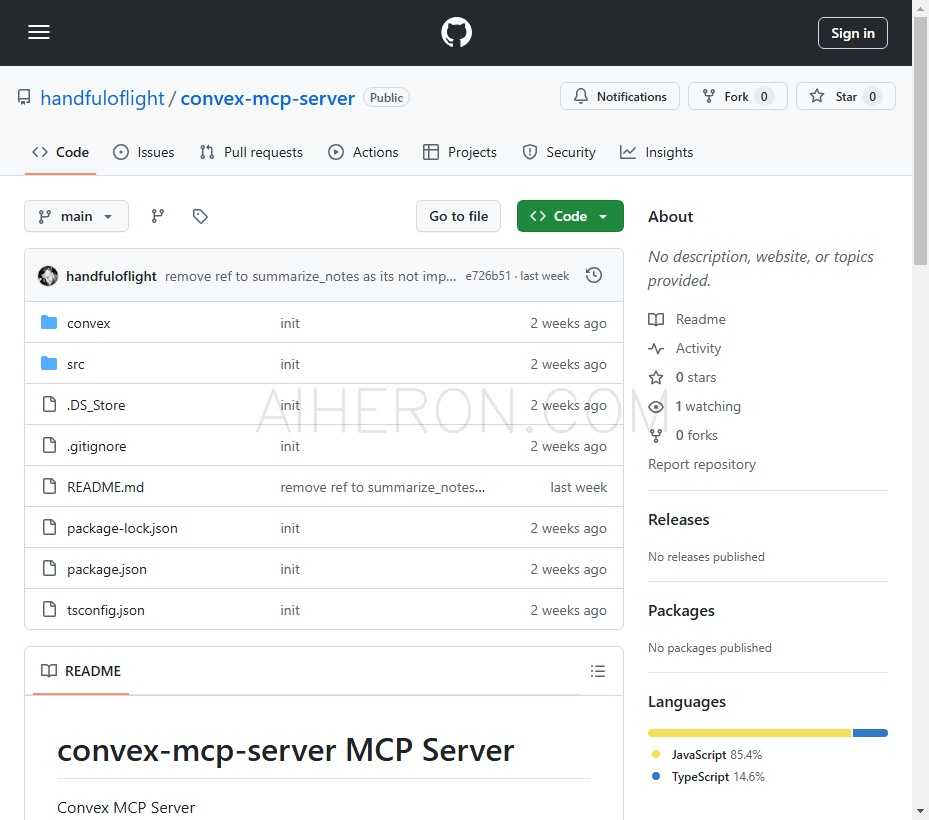The image size is (929, 820).
Task: Click the package-lock.json file icon
Action: pos(49,527)
